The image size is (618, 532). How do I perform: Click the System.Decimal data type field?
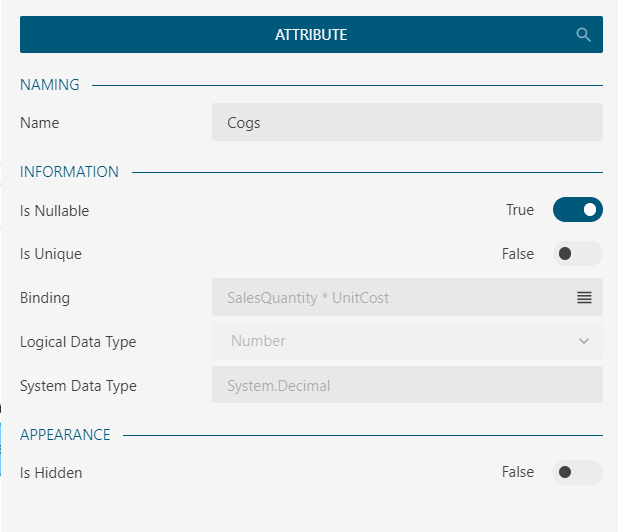(x=407, y=385)
